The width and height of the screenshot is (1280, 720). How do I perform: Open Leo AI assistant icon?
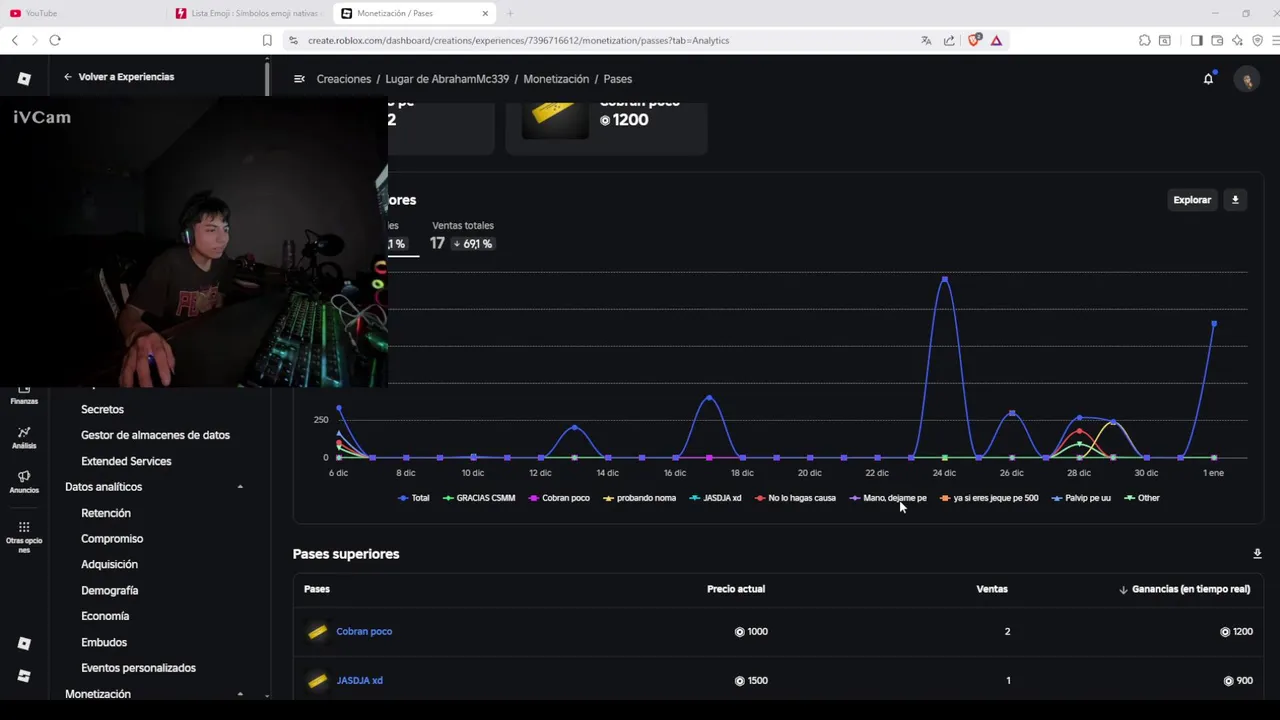click(1238, 40)
